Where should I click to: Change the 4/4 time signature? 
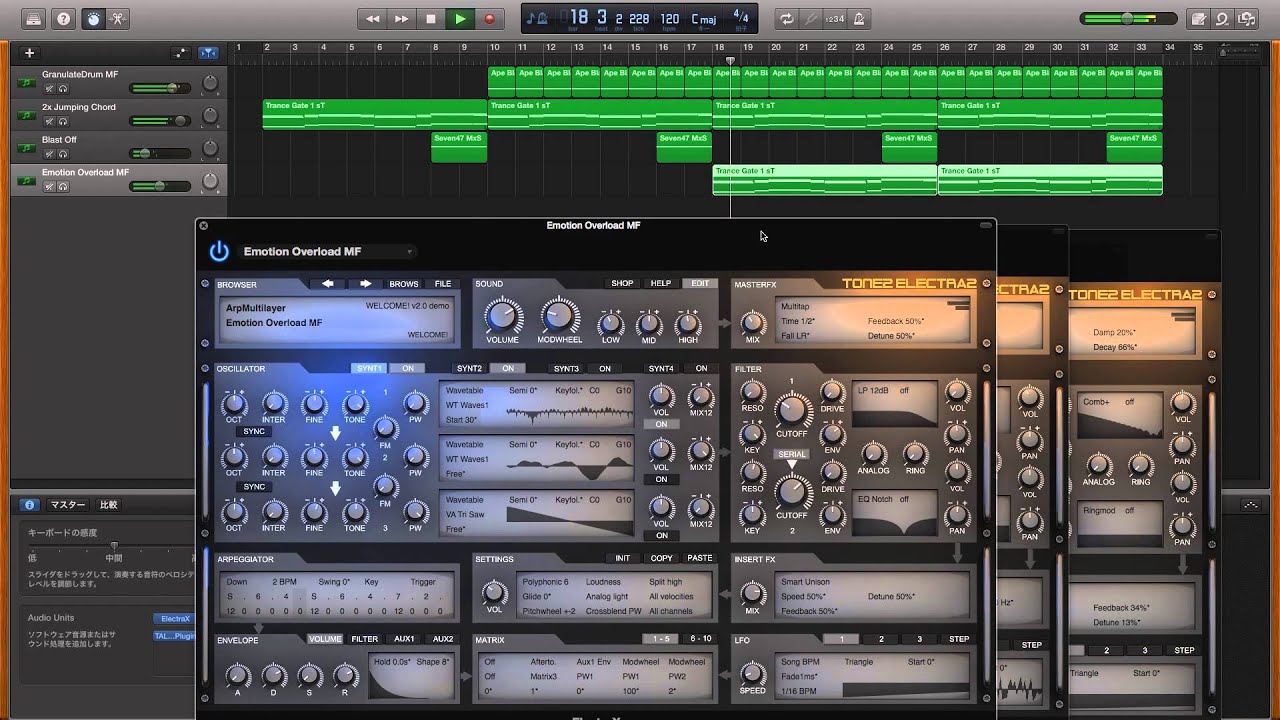pyautogui.click(x=741, y=16)
